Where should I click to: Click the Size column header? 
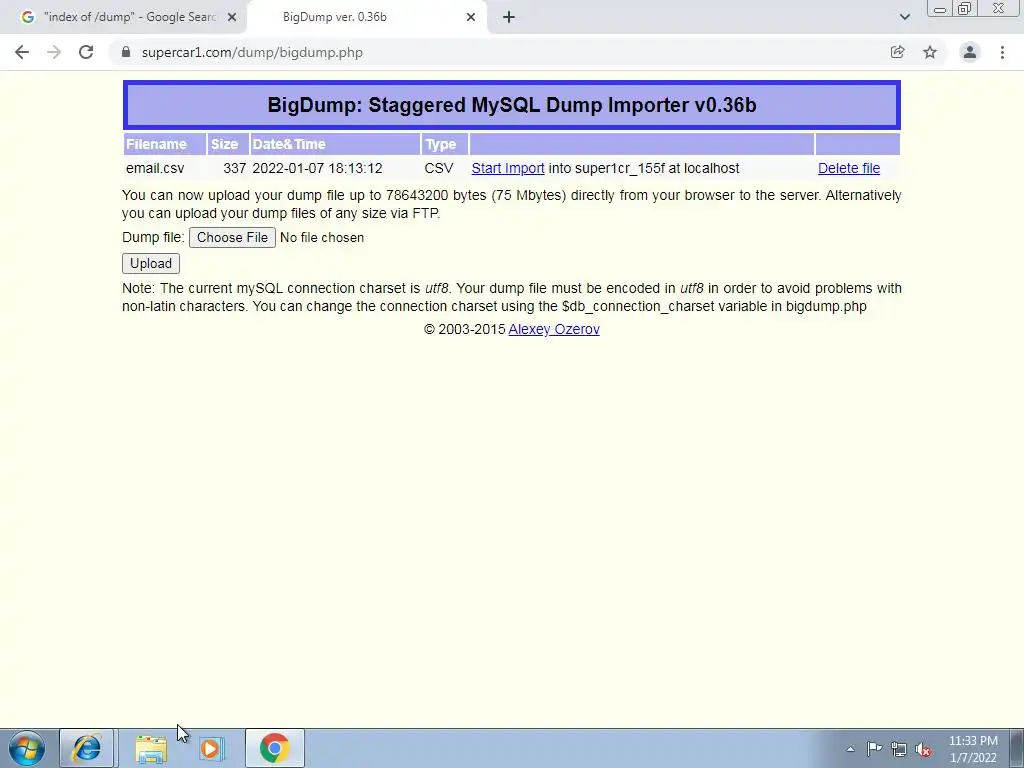229,144
